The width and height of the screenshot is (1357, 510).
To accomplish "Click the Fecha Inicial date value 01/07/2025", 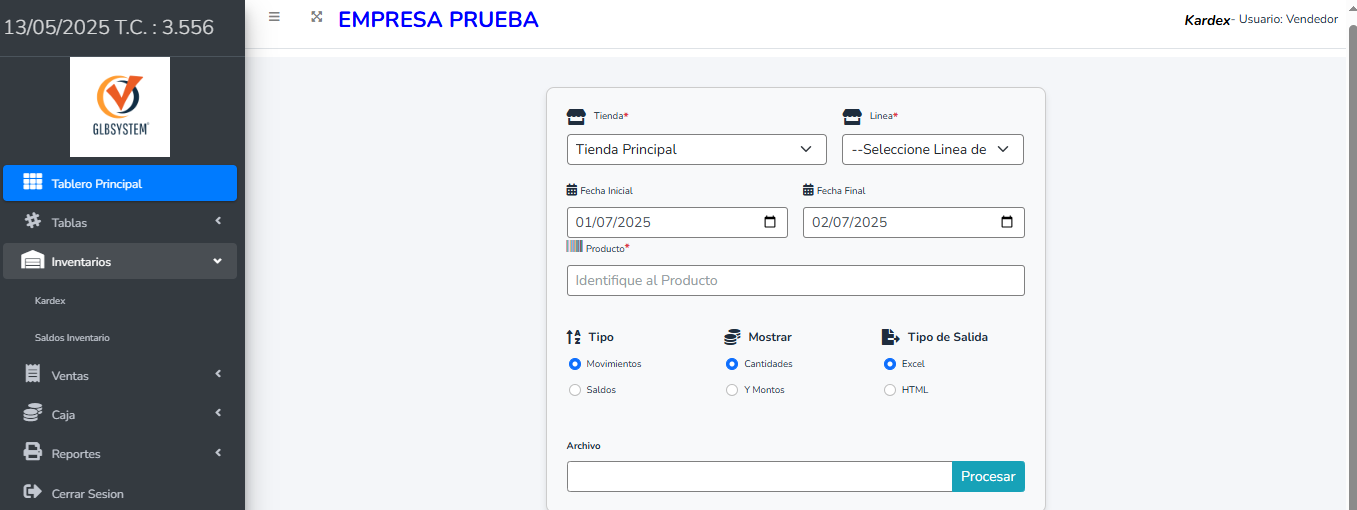I will click(x=613, y=222).
